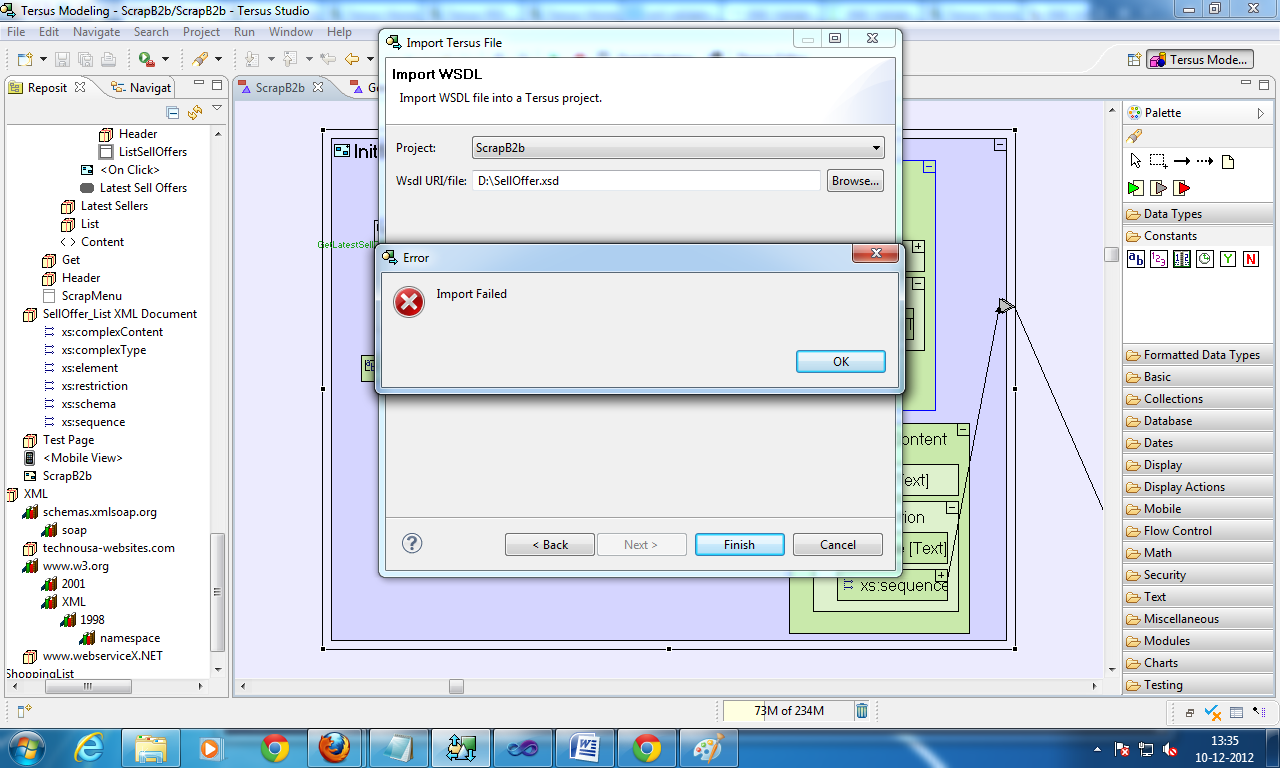Open the Project menu

tap(201, 32)
